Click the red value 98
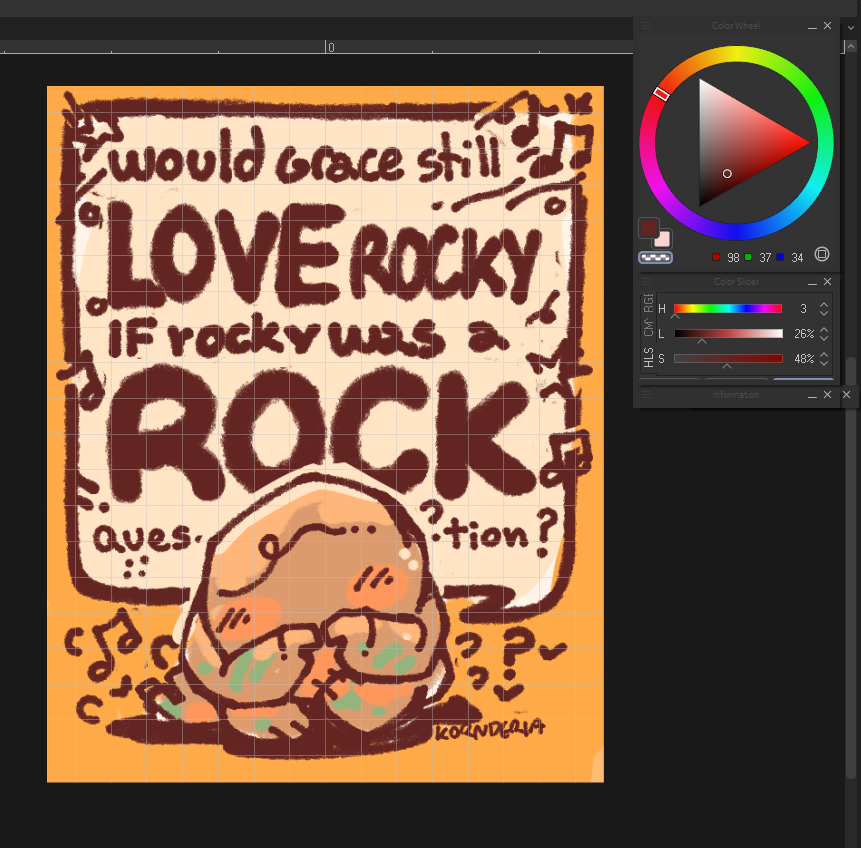 pyautogui.click(x=733, y=258)
